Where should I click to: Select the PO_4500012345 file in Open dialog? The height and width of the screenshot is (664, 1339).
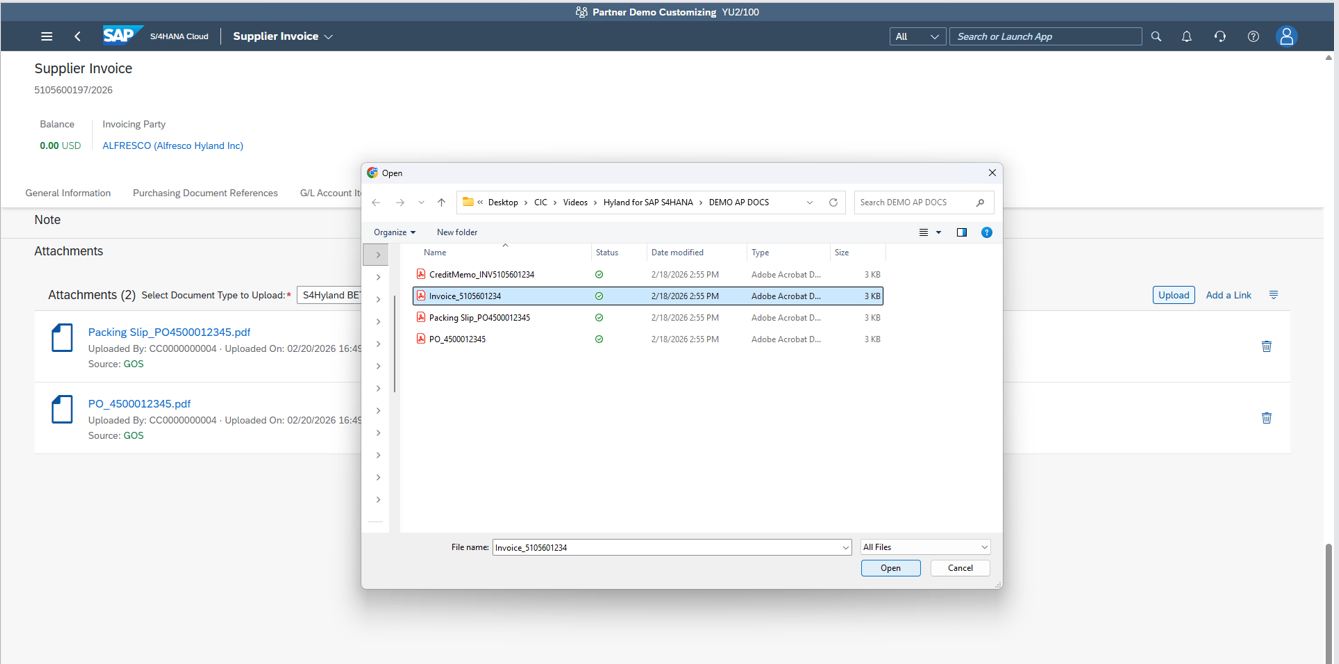pos(648,339)
